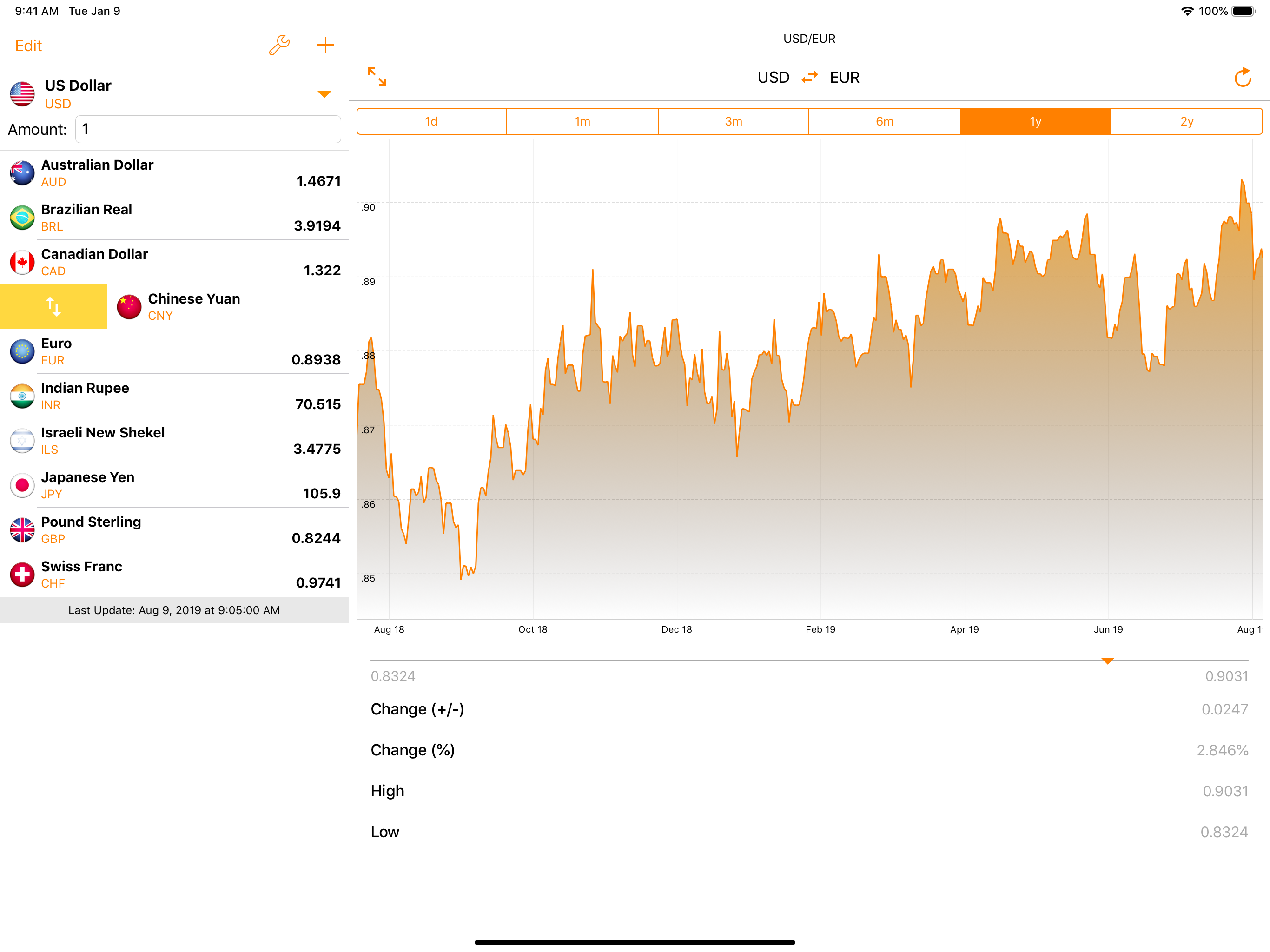1270x952 pixels.
Task: Select the Pound Sterling row
Action: pos(174,530)
